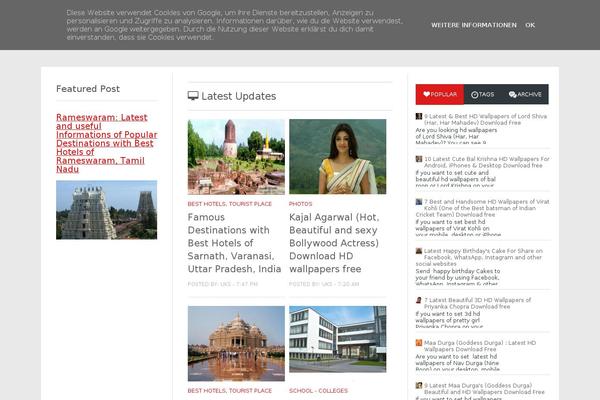Select Best Hotels, Tourist Place label above Sarnath post
This screenshot has width=600, height=400.
(230, 204)
